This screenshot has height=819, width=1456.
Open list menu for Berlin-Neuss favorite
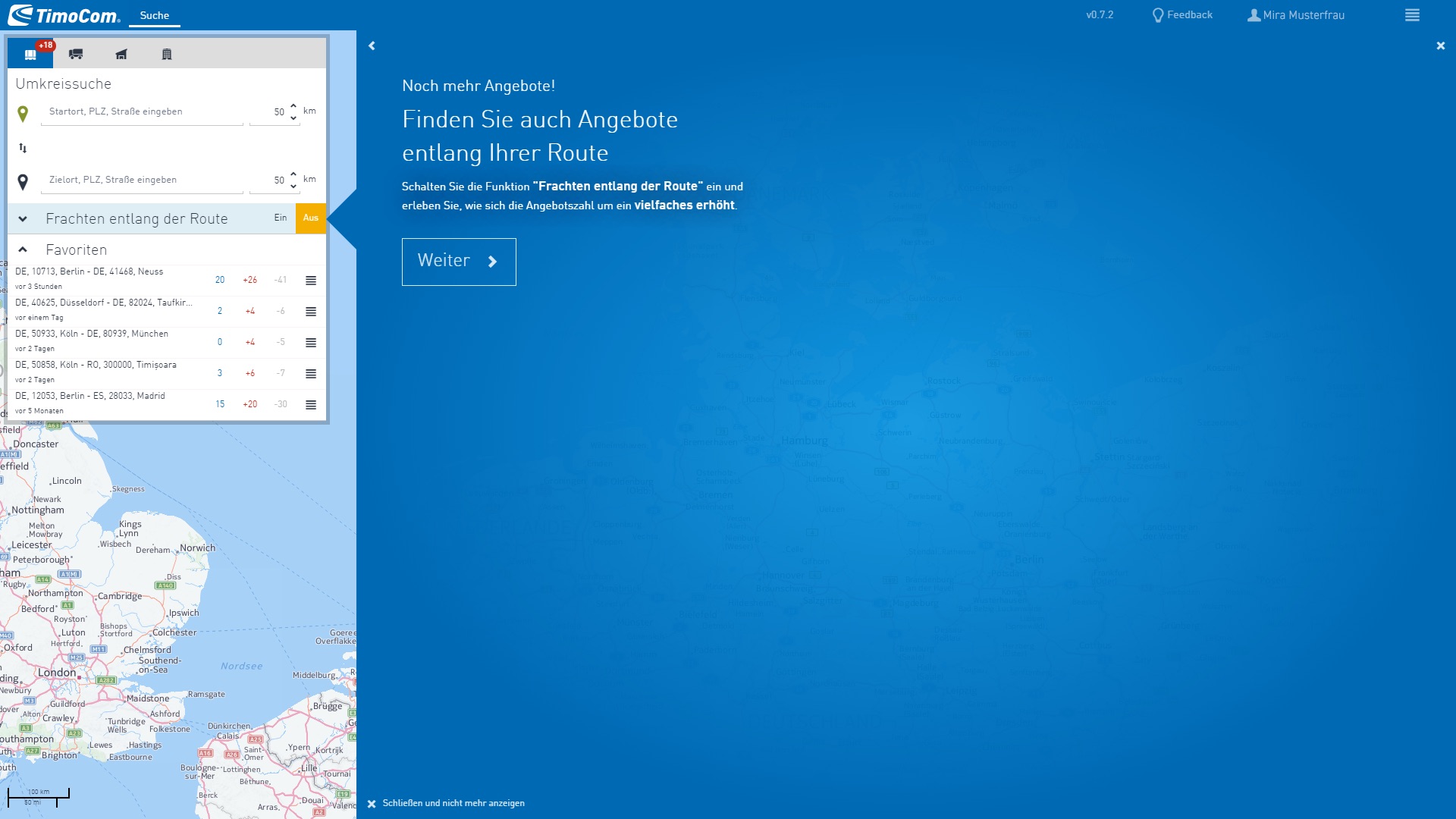(311, 281)
